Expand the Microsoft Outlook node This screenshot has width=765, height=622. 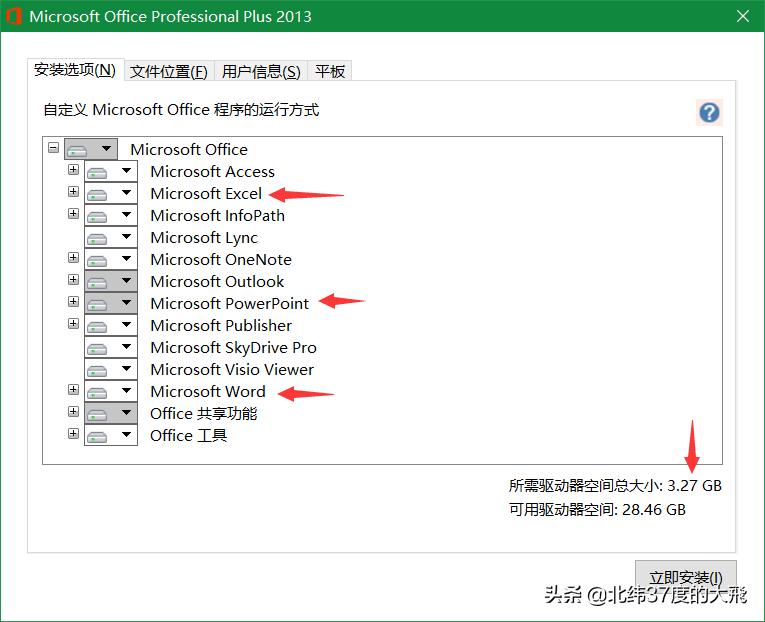coord(73,279)
